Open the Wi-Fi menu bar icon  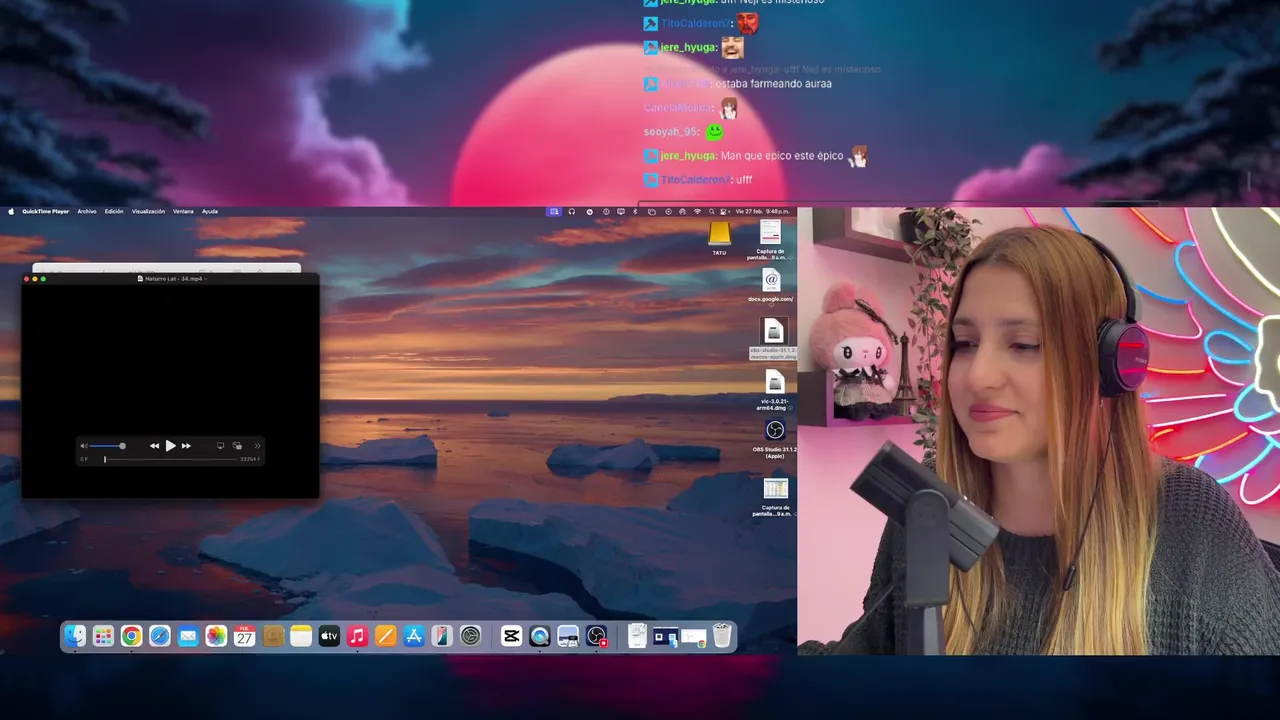click(697, 211)
